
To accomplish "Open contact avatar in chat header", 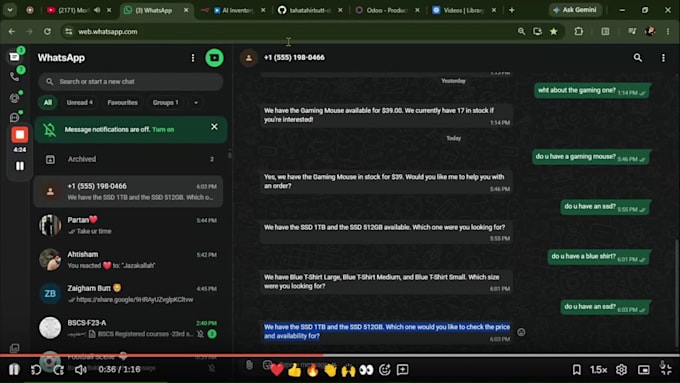I will click(249, 58).
